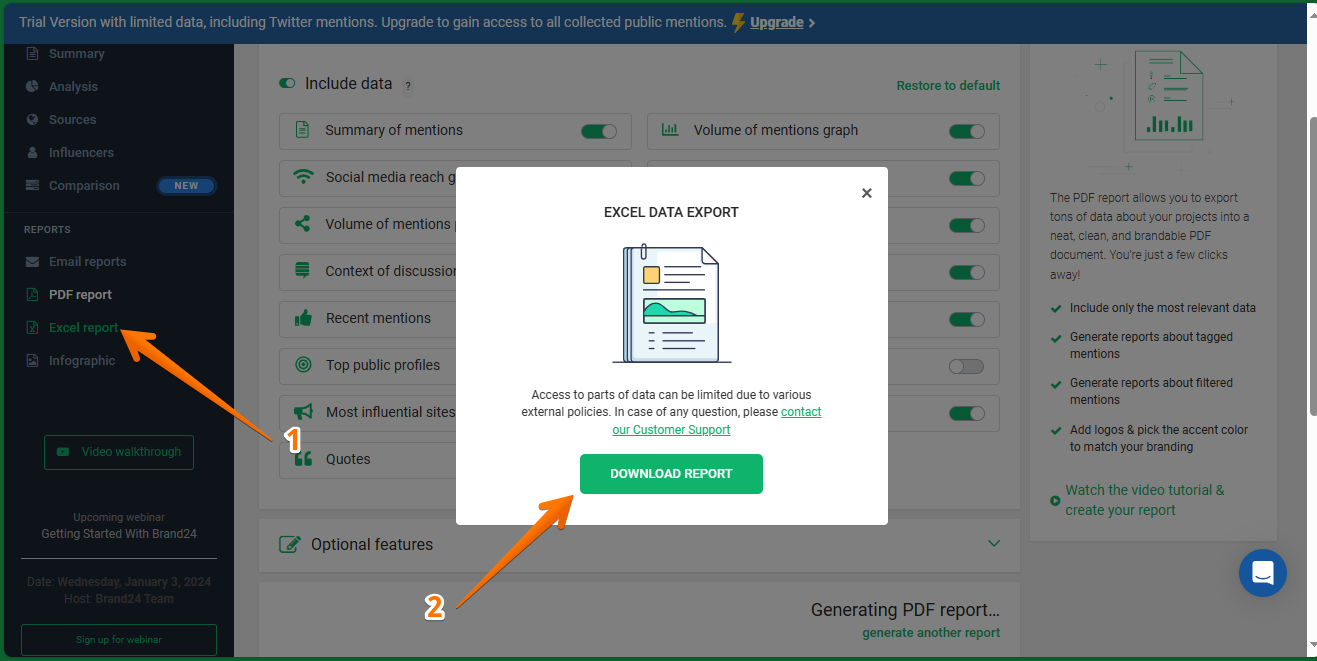Click the Include data help question icon

(x=408, y=86)
